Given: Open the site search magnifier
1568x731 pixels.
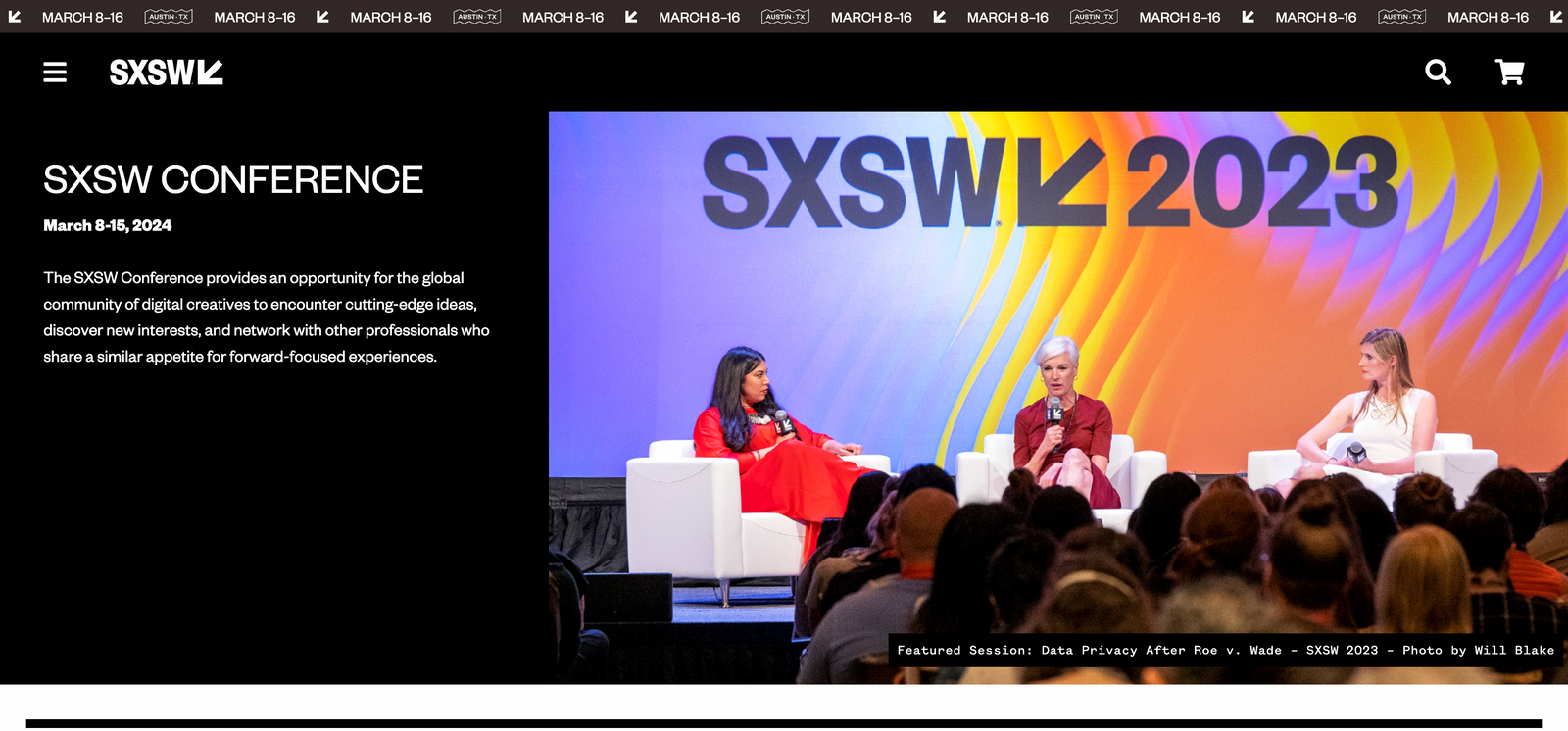Looking at the screenshot, I should (x=1438, y=73).
